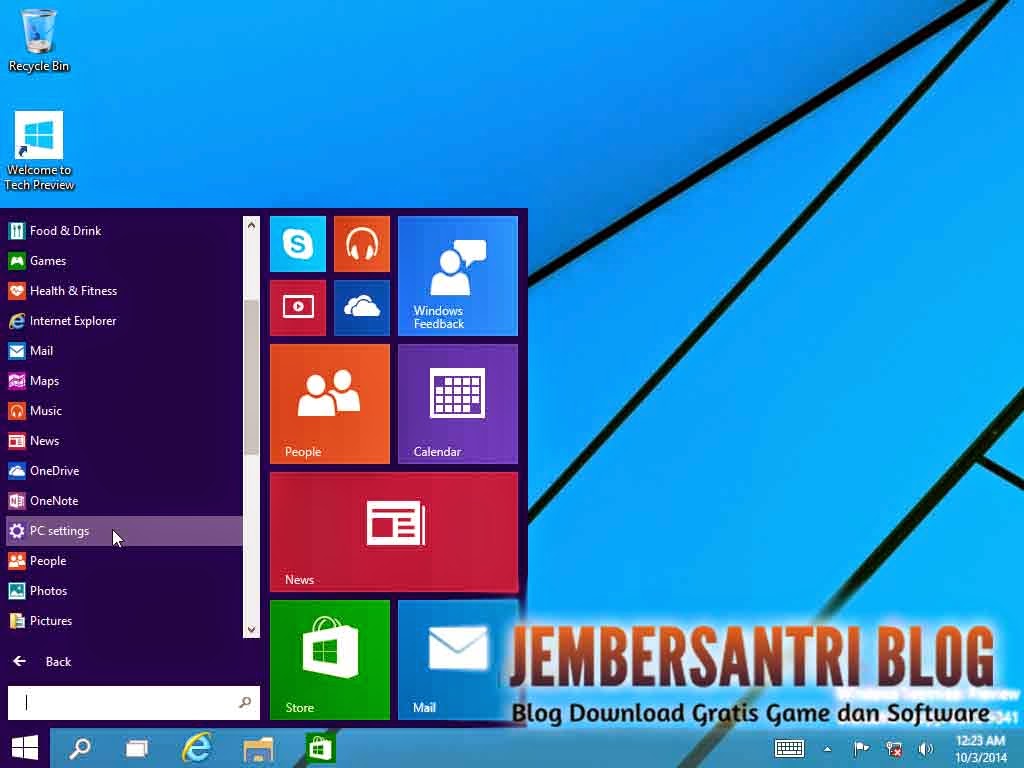Select People in the app list
Screen dimensions: 1024x768
(x=124, y=561)
